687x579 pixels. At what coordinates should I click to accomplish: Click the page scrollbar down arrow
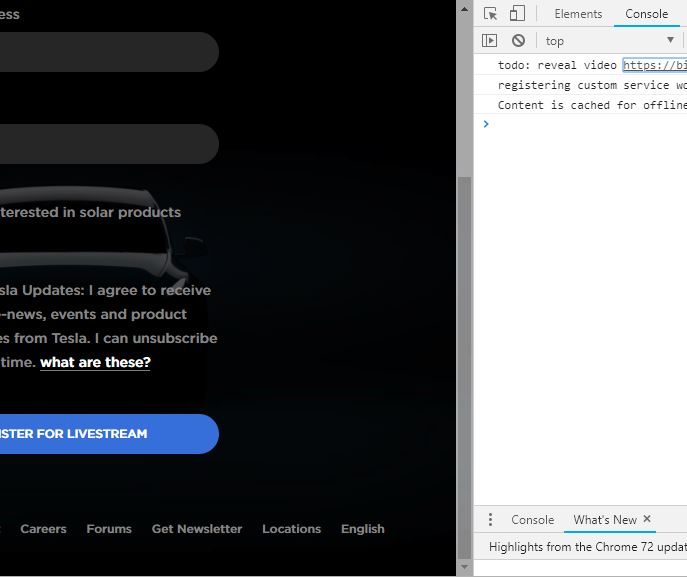click(x=464, y=567)
